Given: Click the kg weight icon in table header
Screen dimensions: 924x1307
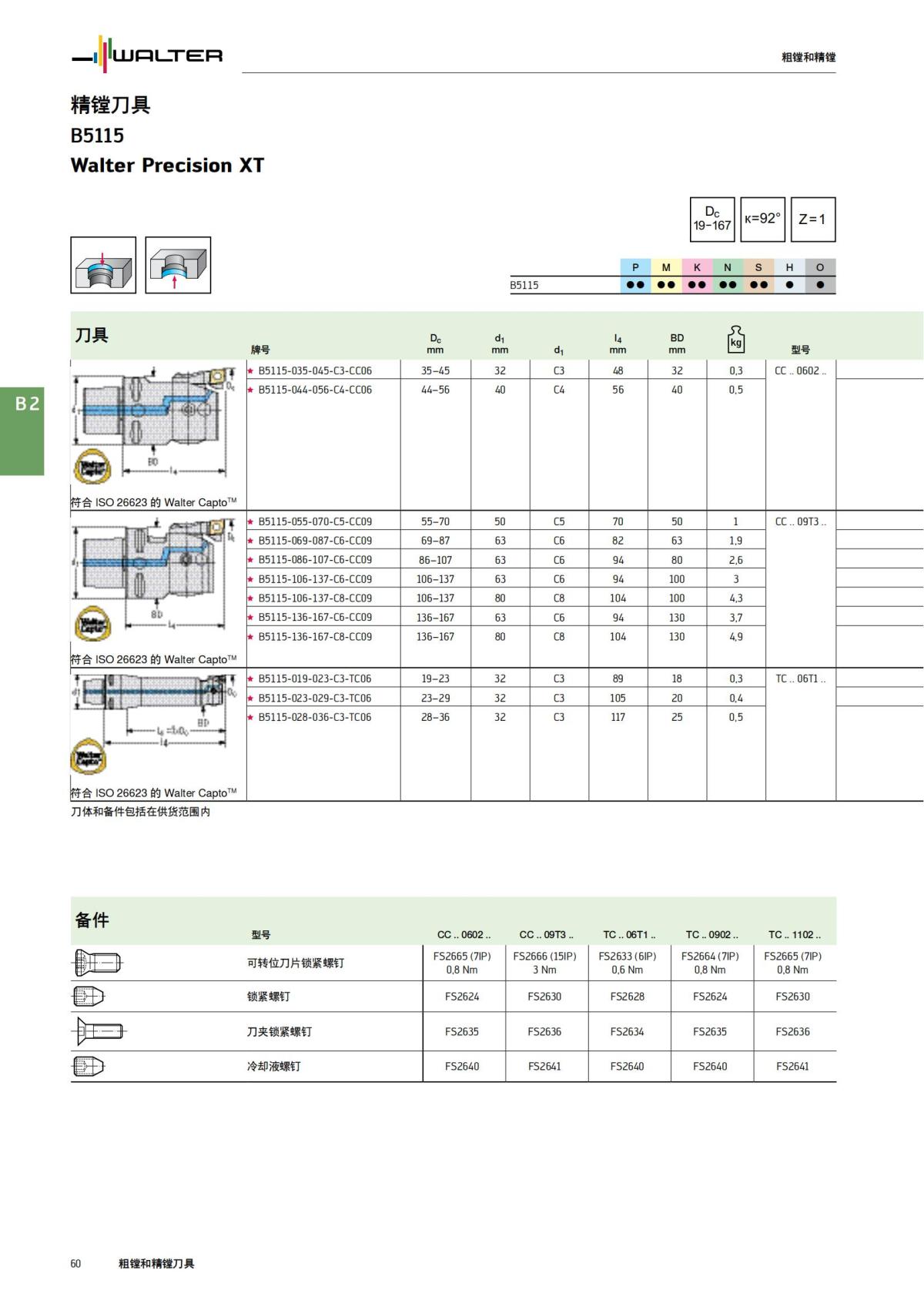Looking at the screenshot, I should (736, 339).
